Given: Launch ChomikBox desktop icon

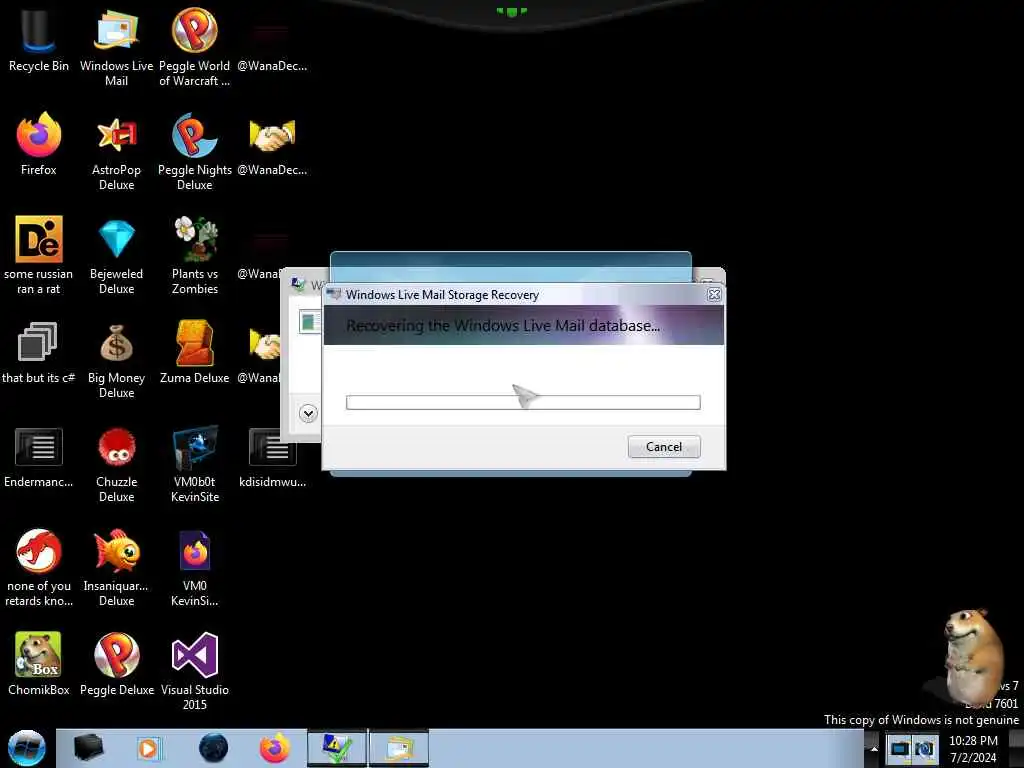Looking at the screenshot, I should pyautogui.click(x=39, y=664).
